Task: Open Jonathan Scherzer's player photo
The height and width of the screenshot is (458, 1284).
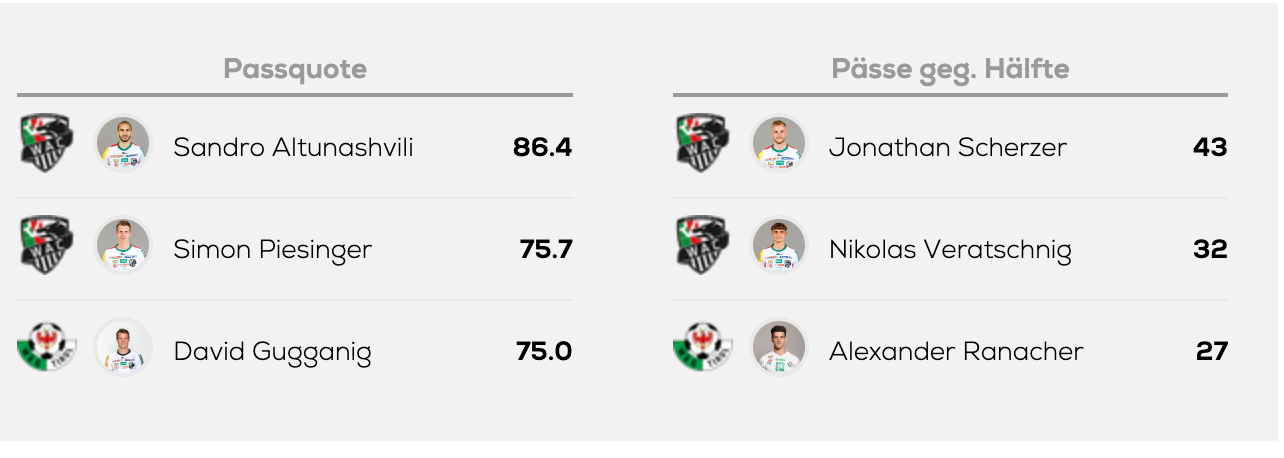Action: coord(779,144)
